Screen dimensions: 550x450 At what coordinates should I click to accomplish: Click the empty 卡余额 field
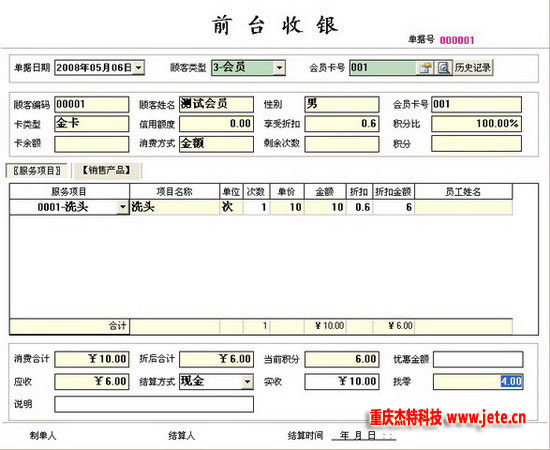pyautogui.click(x=92, y=144)
